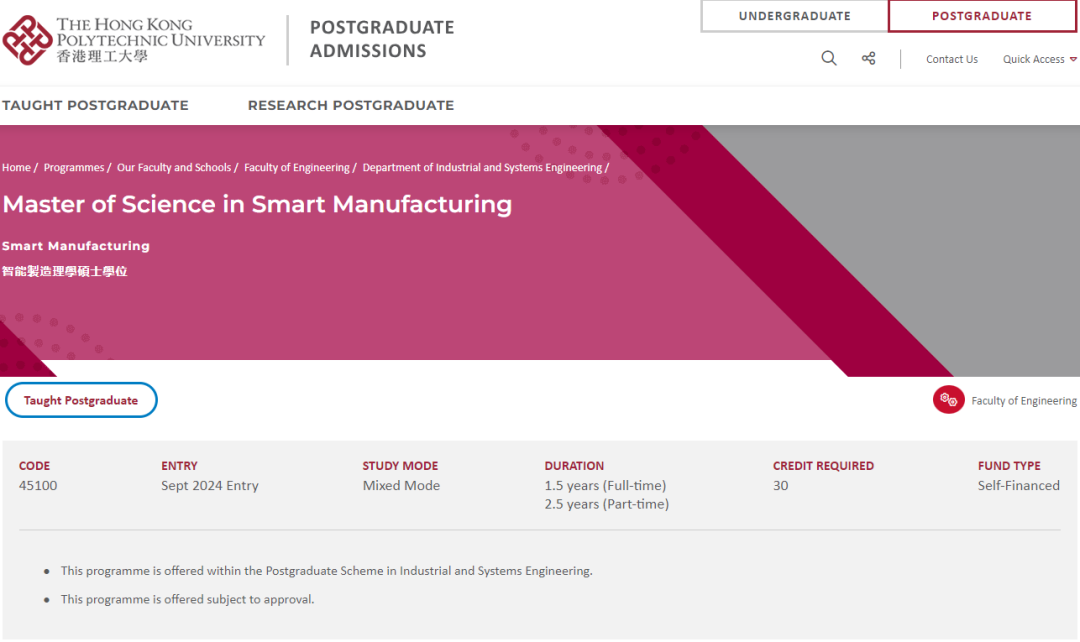Viewport: 1080px width, 642px height.
Task: Open Our Faculty and Schools breadcrumb
Action: click(x=174, y=167)
